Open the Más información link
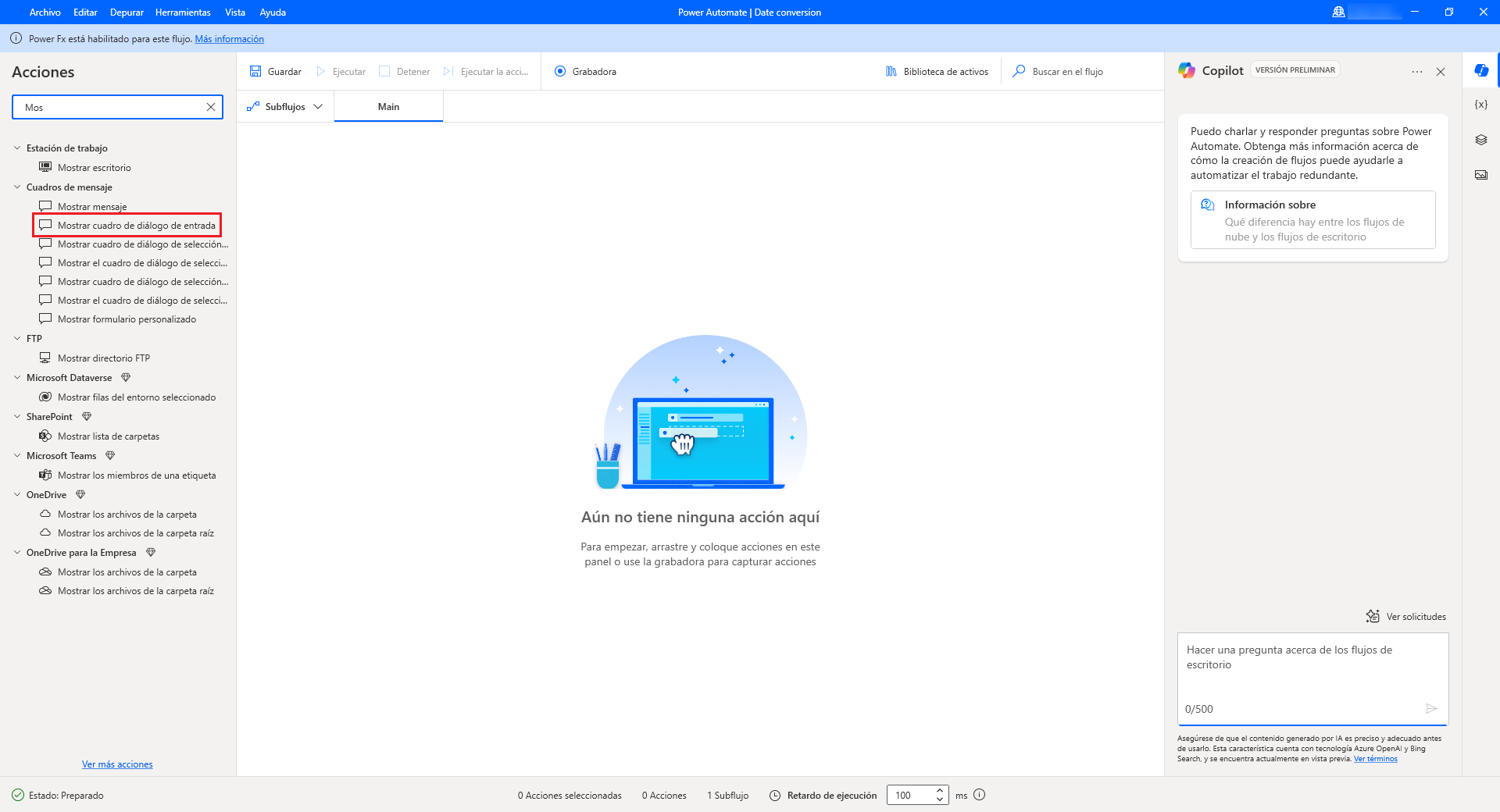Screen dimensions: 1500x812 tap(230, 39)
